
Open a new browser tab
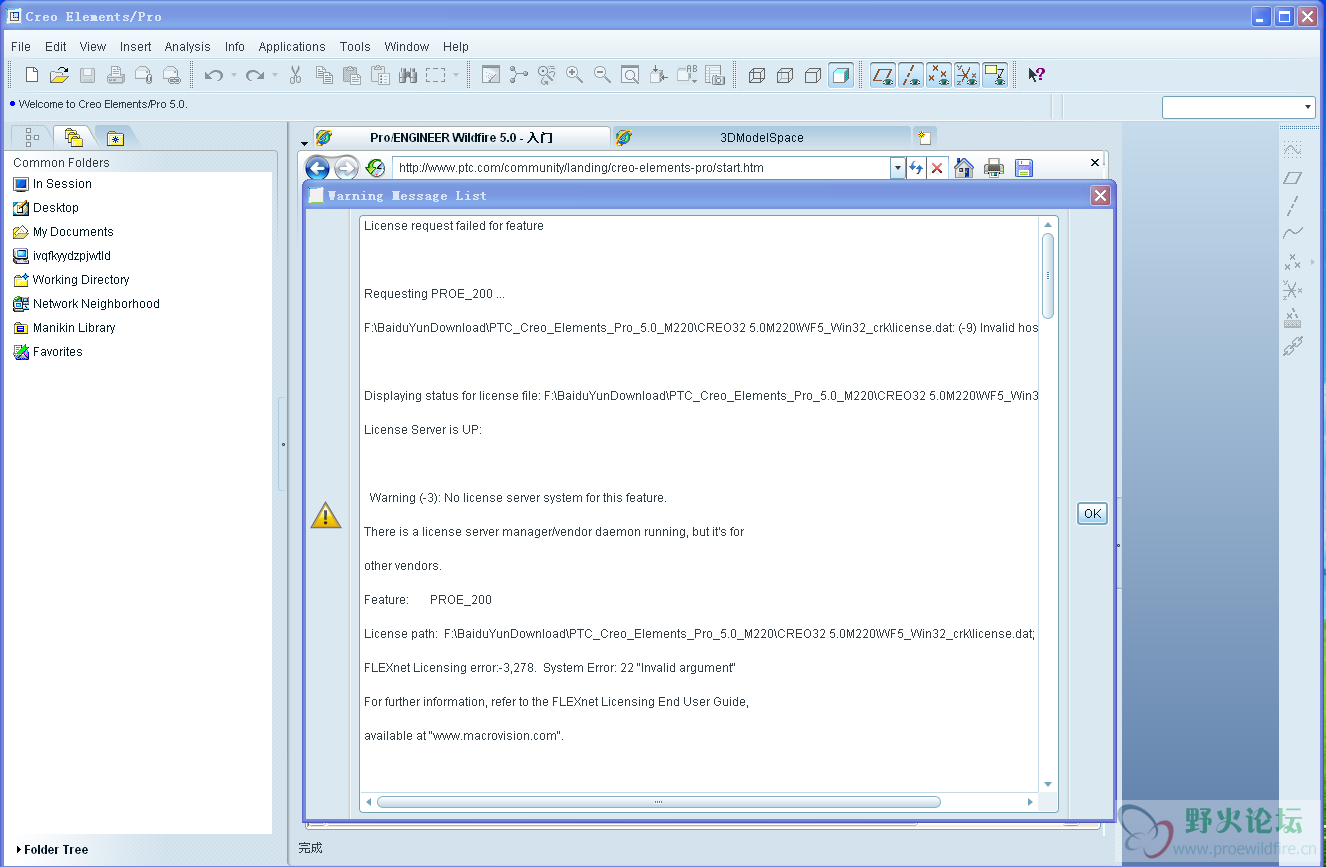[x=925, y=138]
